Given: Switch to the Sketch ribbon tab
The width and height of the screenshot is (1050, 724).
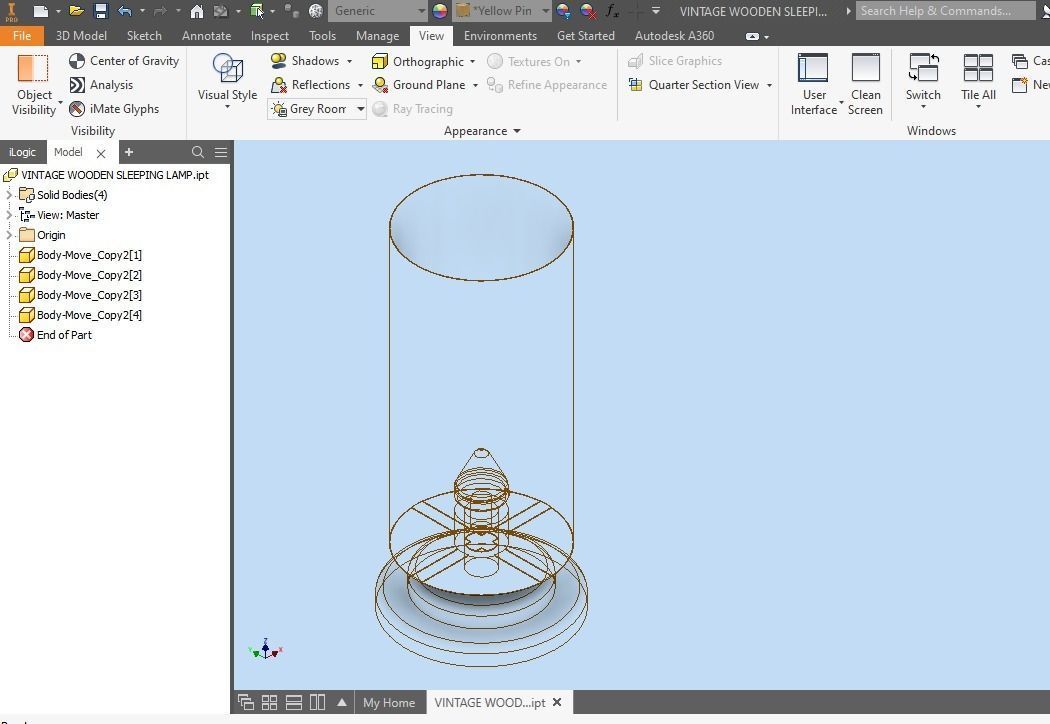Looking at the screenshot, I should 144,35.
